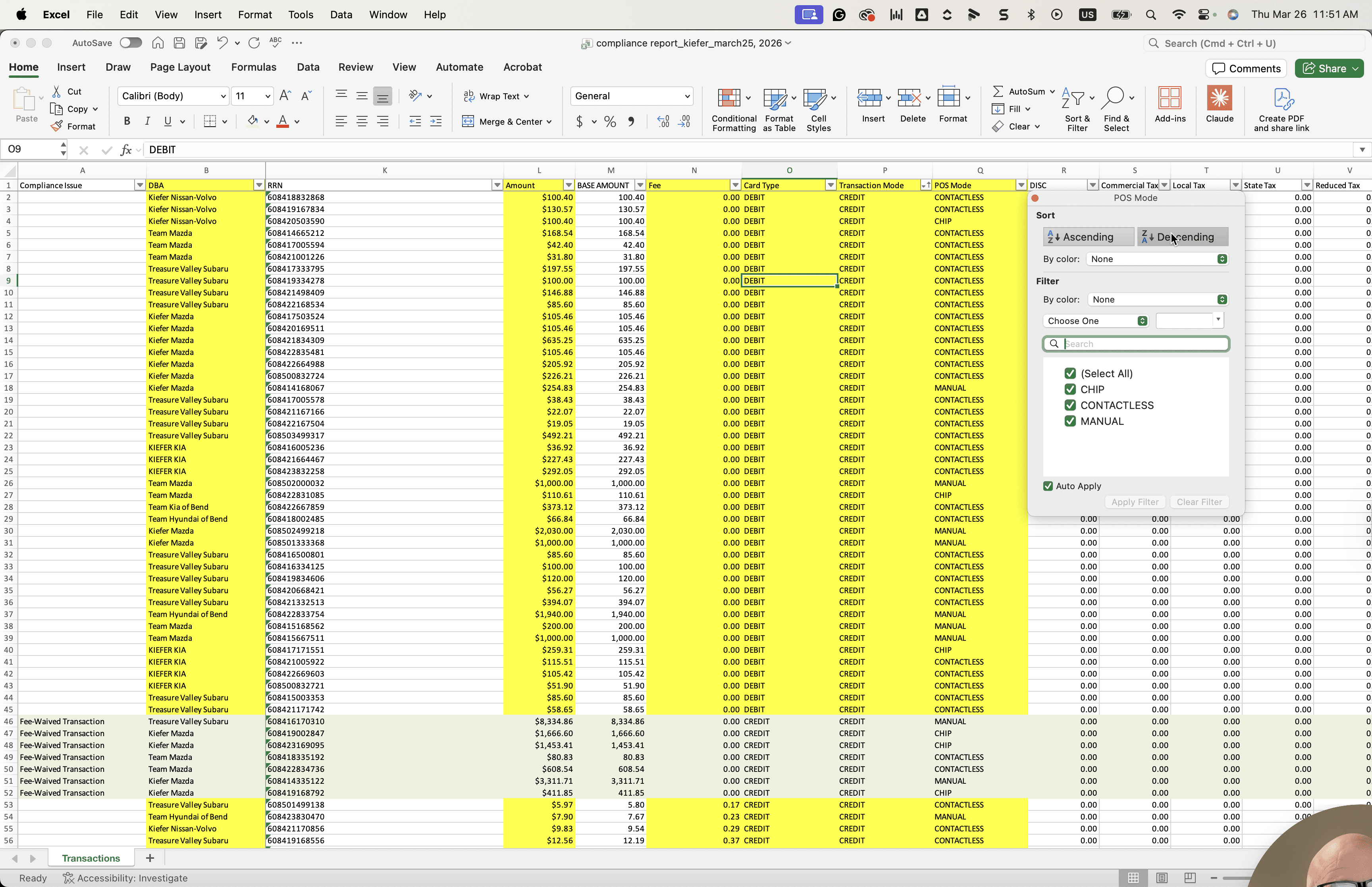
Task: Click the Add-ins icon
Action: 1170,105
